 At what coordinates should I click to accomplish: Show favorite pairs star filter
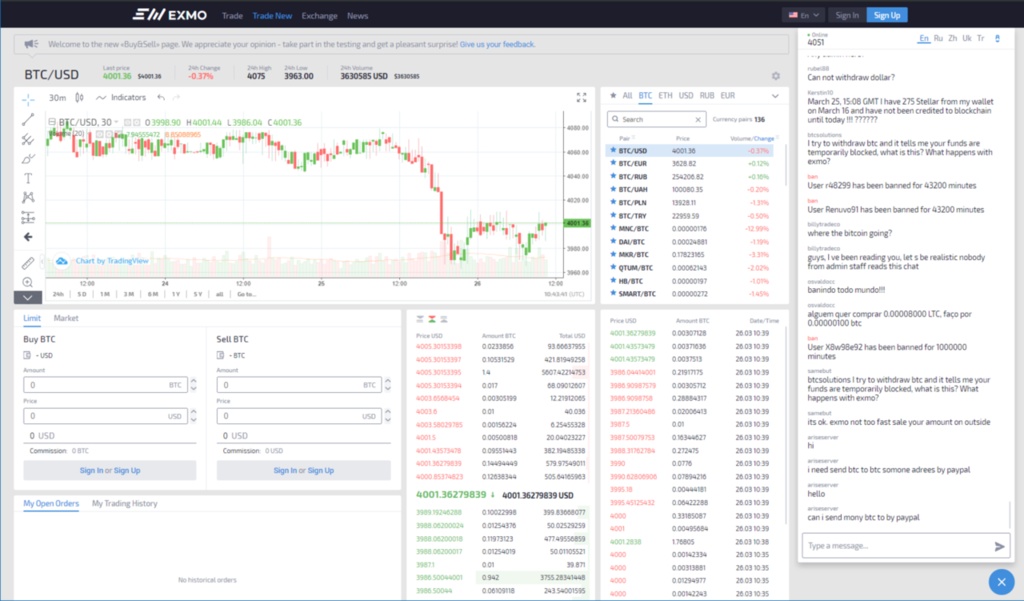coord(613,95)
